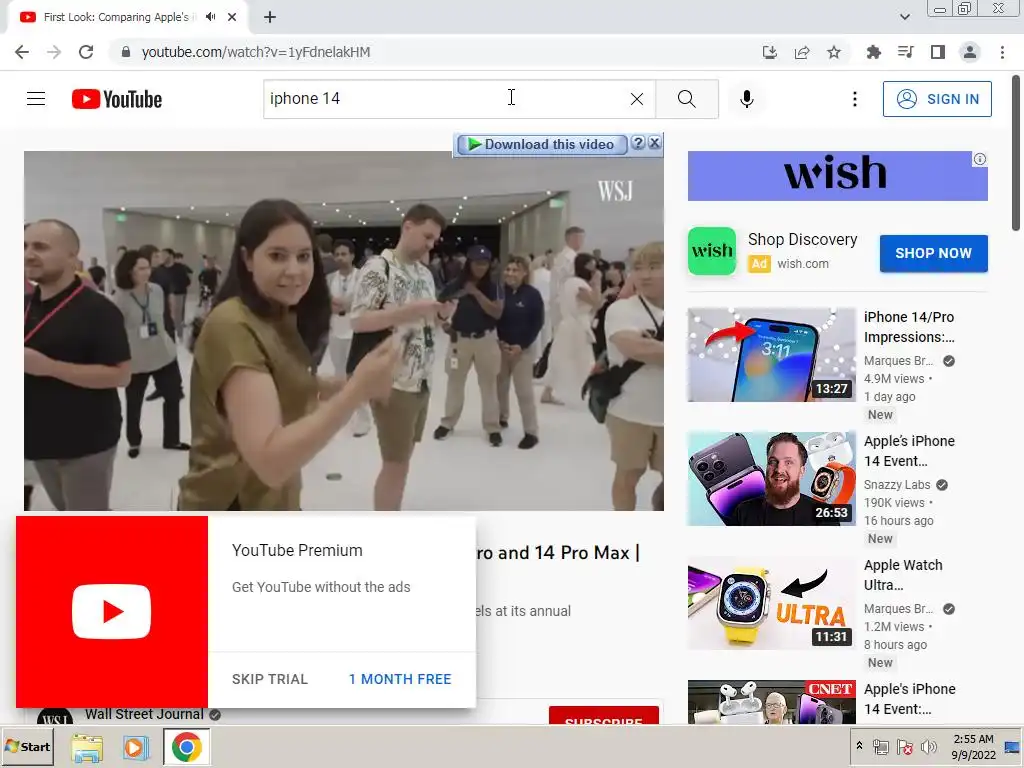Click the volume speaker tray icon

pyautogui.click(x=928, y=747)
